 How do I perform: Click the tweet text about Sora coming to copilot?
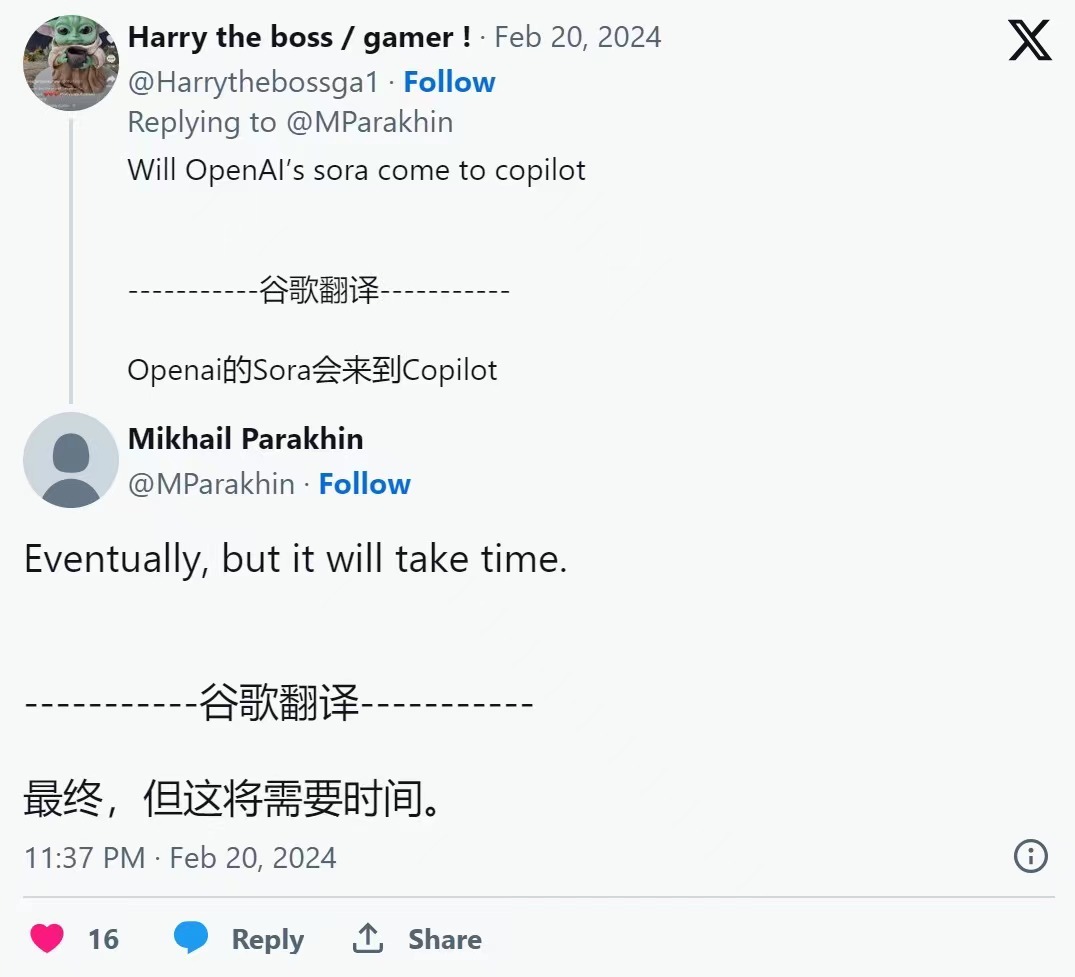pos(356,170)
